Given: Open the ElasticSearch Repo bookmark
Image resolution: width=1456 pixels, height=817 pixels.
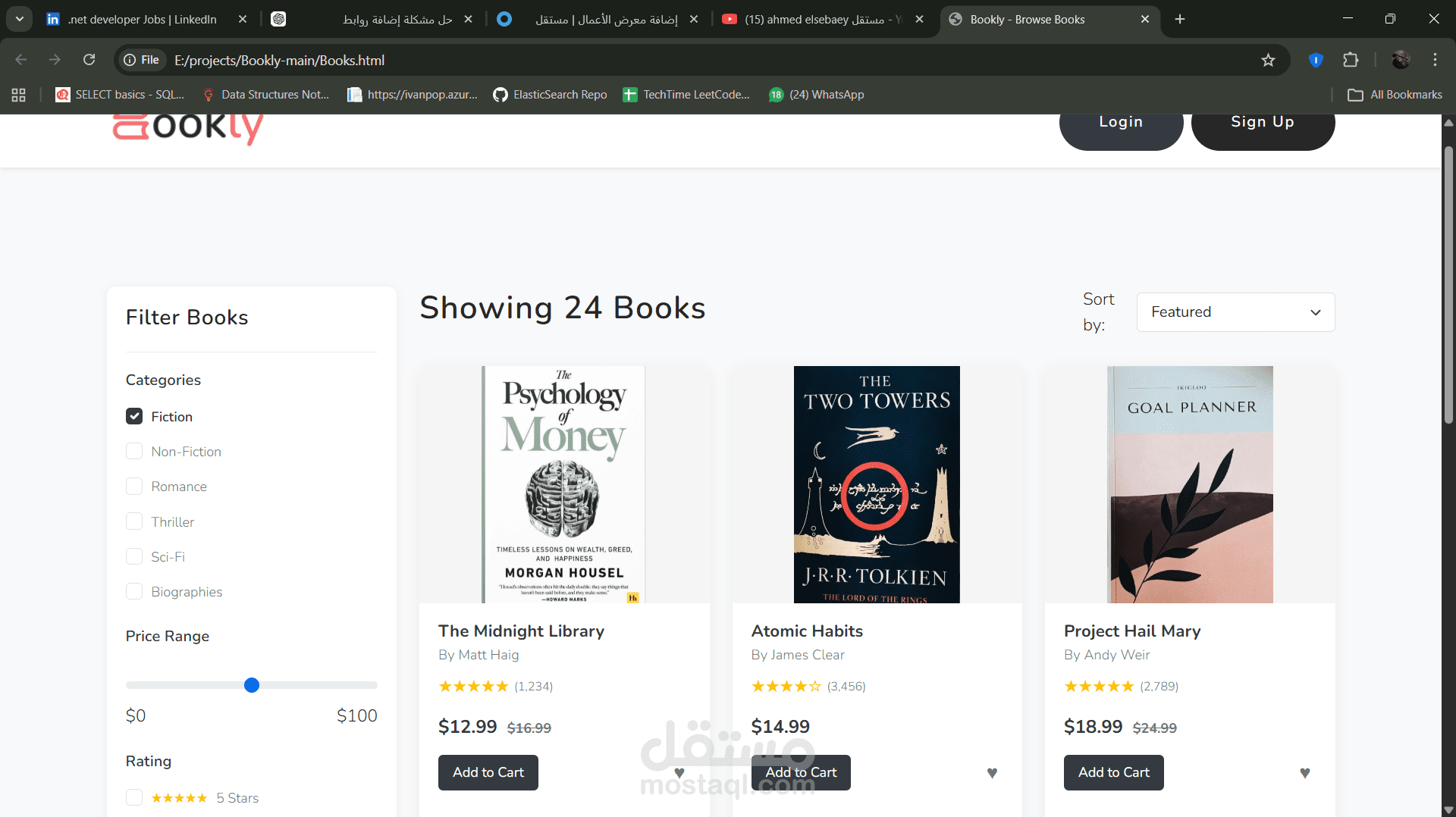Looking at the screenshot, I should tap(550, 94).
